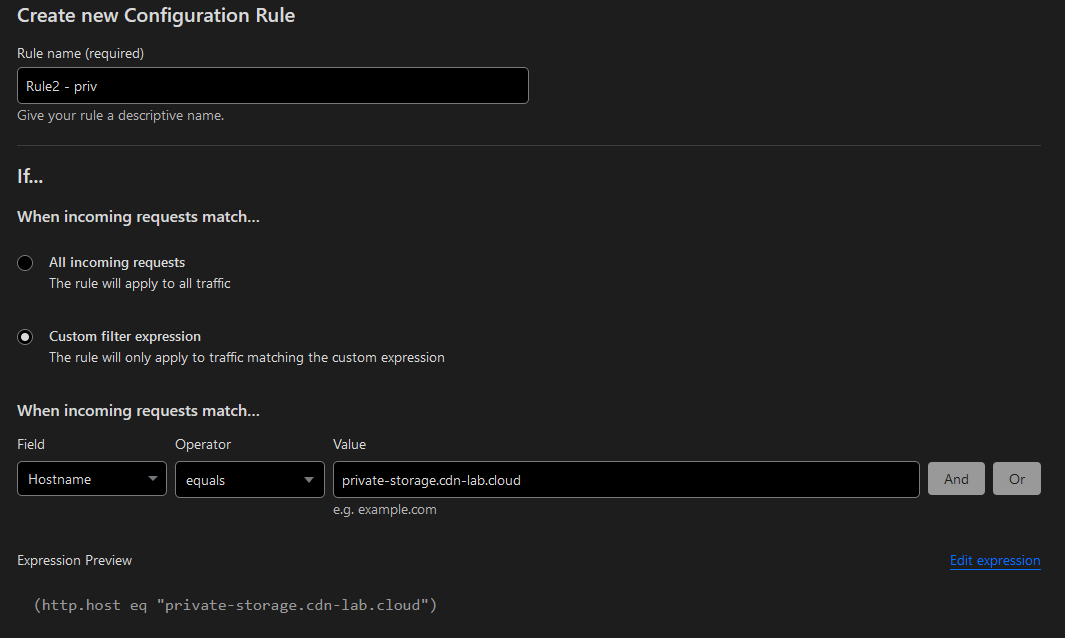Select the All incoming requests radio button
Image resolution: width=1065 pixels, height=638 pixels.
pyautogui.click(x=26, y=263)
